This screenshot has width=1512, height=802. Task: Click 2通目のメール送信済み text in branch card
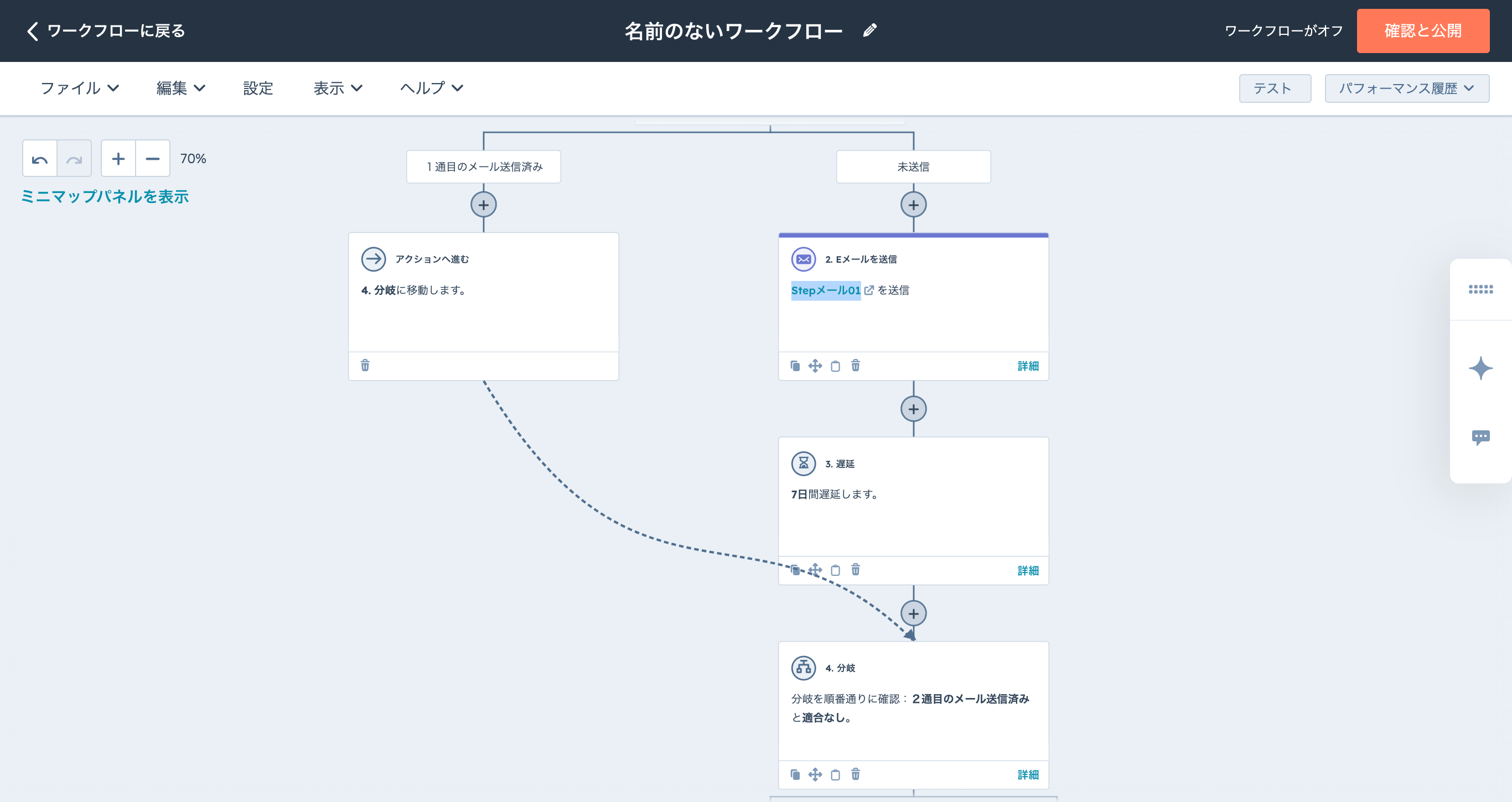pyautogui.click(x=971, y=698)
